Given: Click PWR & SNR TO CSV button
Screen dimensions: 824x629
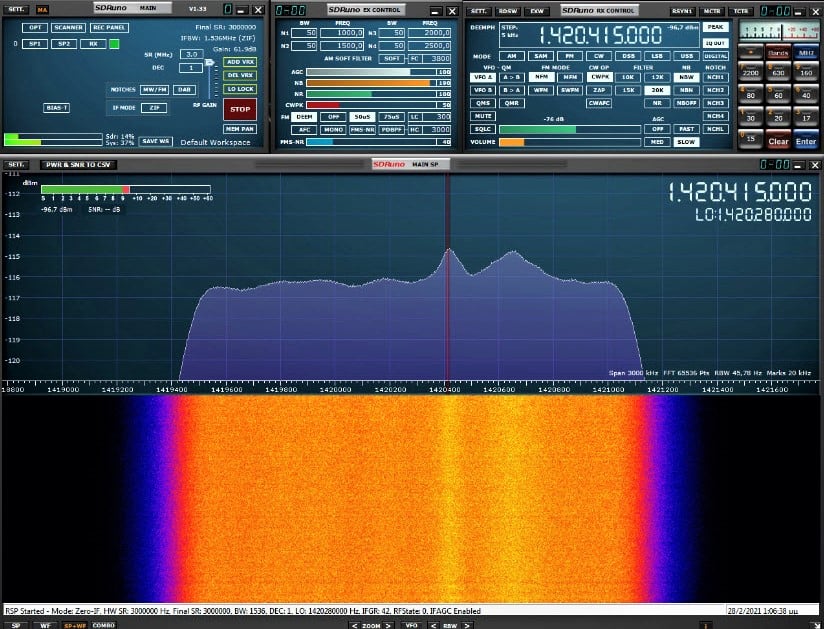Looking at the screenshot, I should point(77,164).
